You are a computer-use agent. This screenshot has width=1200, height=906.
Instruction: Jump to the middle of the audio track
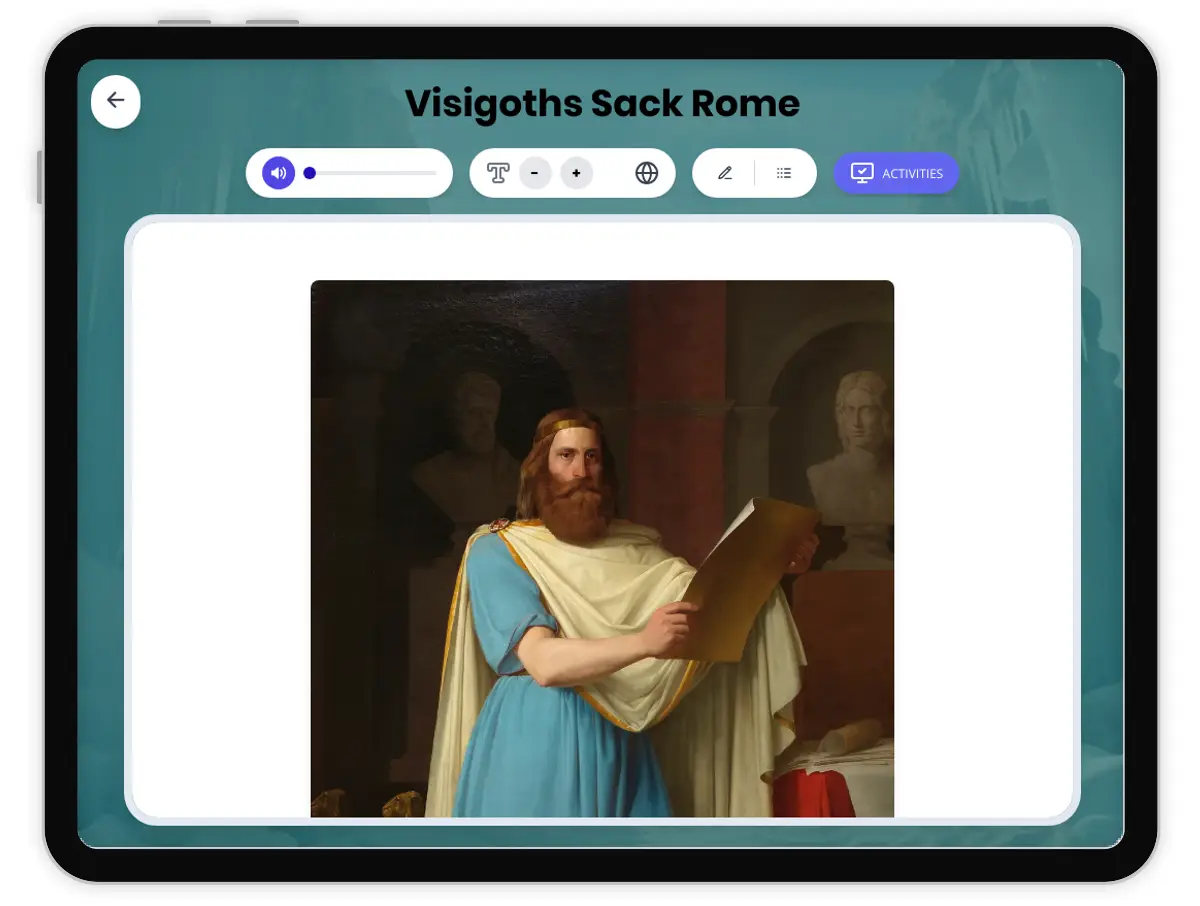(x=373, y=173)
